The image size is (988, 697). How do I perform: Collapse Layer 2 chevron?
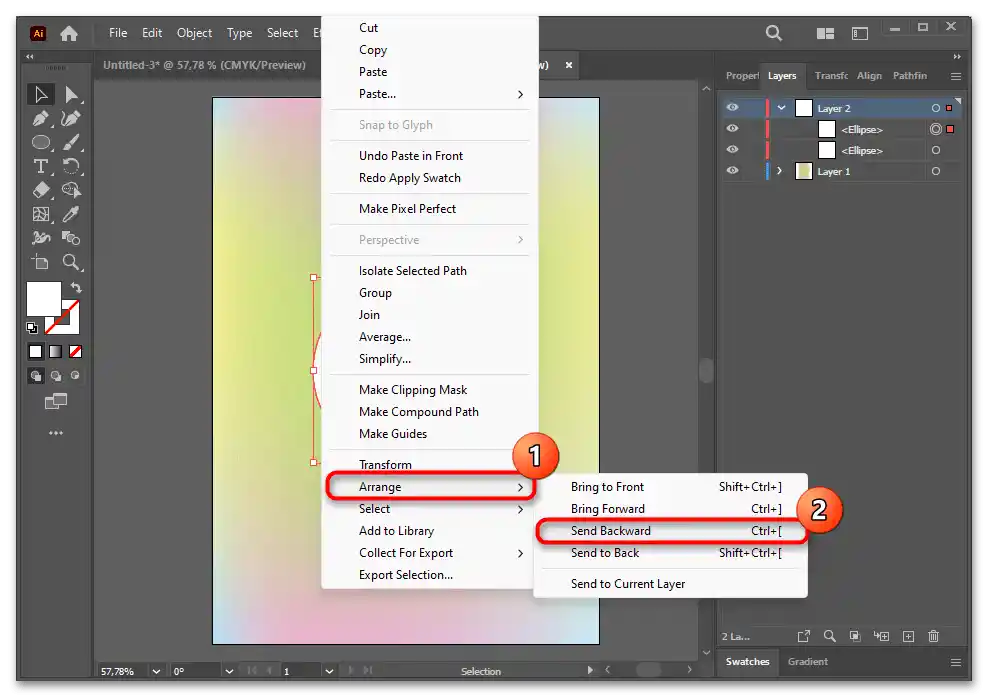(781, 108)
